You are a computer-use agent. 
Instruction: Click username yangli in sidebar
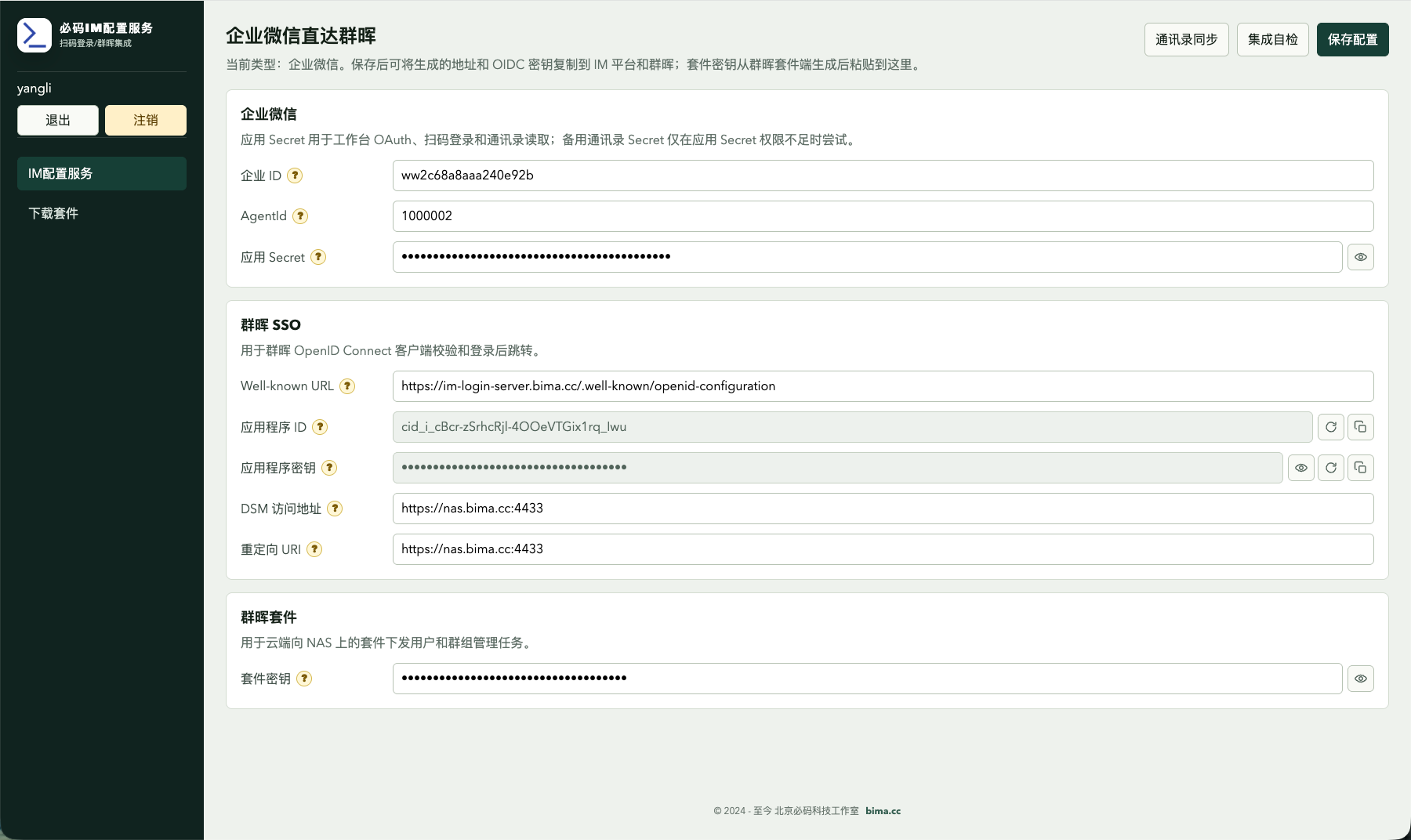(x=34, y=89)
